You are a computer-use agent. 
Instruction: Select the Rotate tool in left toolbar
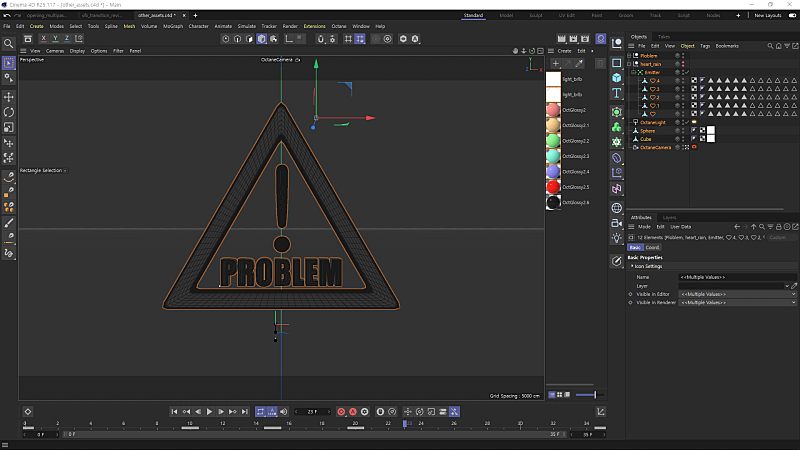(x=9, y=112)
